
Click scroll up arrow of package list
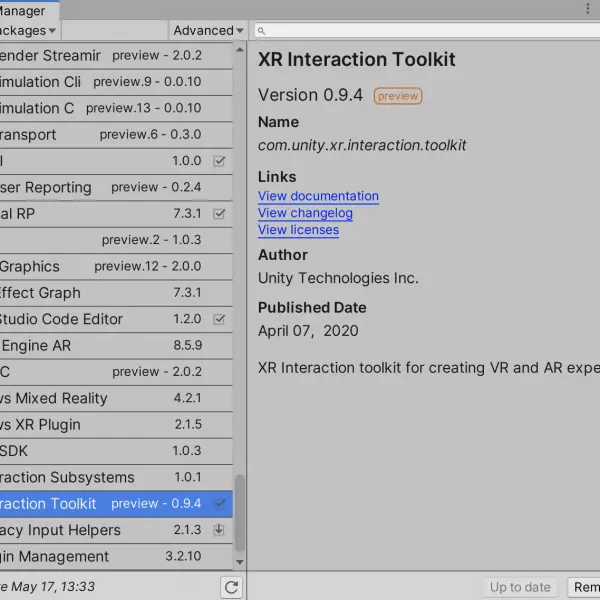[x=240, y=49]
